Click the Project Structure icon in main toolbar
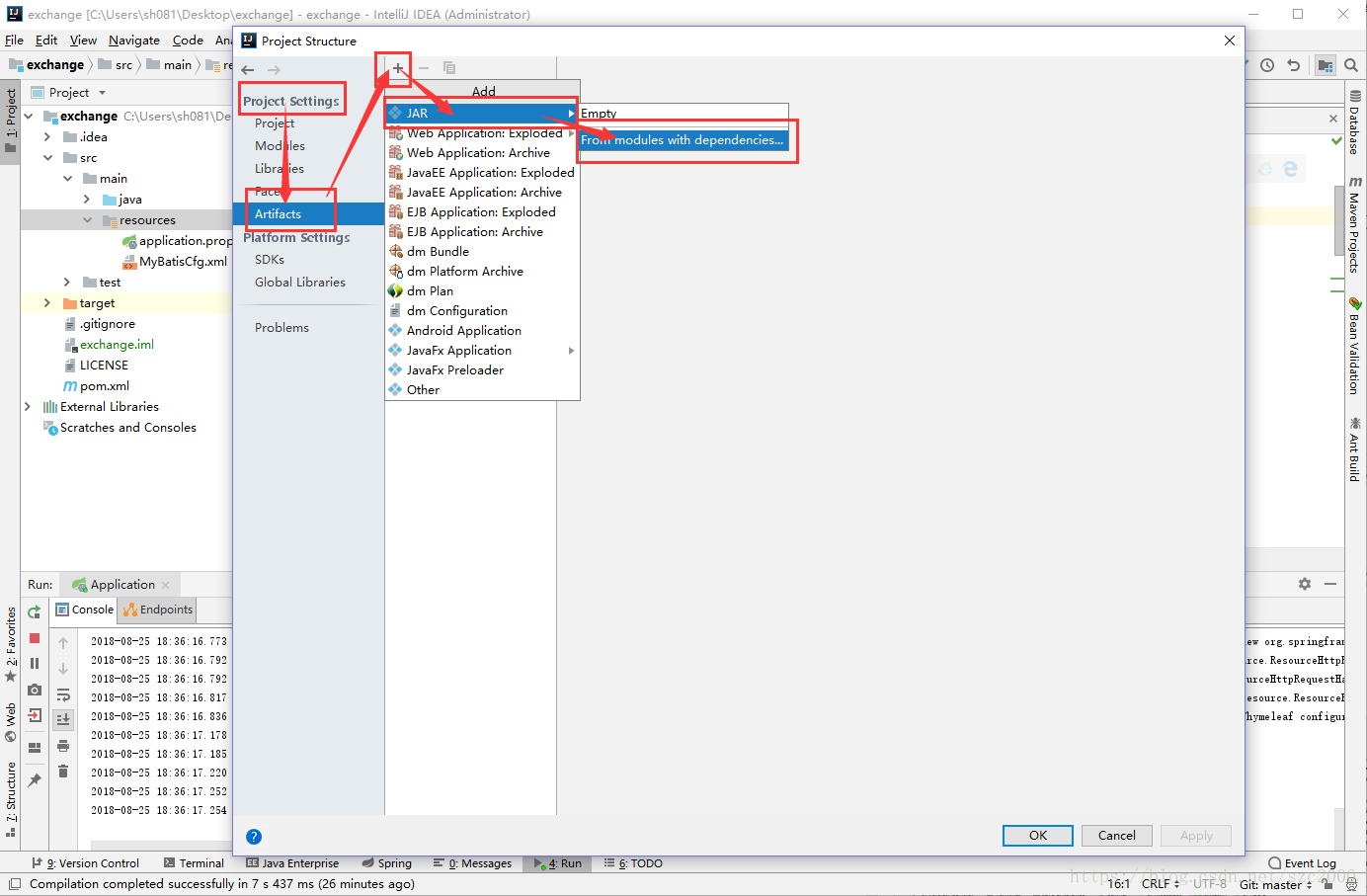 click(x=1326, y=65)
